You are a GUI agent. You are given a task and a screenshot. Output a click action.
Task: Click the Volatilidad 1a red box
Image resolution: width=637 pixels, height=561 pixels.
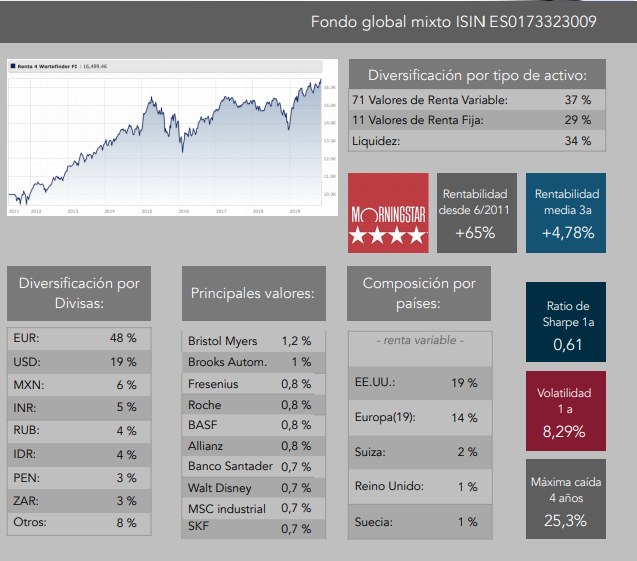point(567,412)
